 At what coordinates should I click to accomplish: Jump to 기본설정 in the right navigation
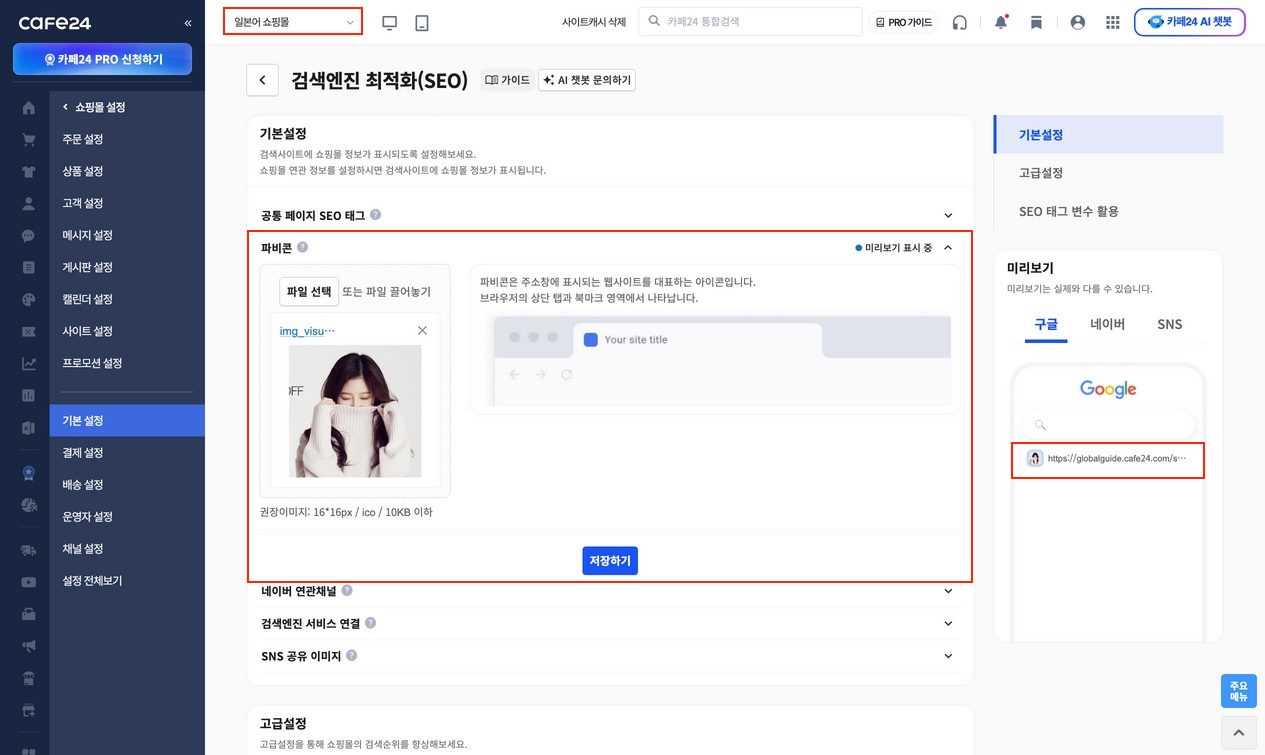pyautogui.click(x=1108, y=134)
